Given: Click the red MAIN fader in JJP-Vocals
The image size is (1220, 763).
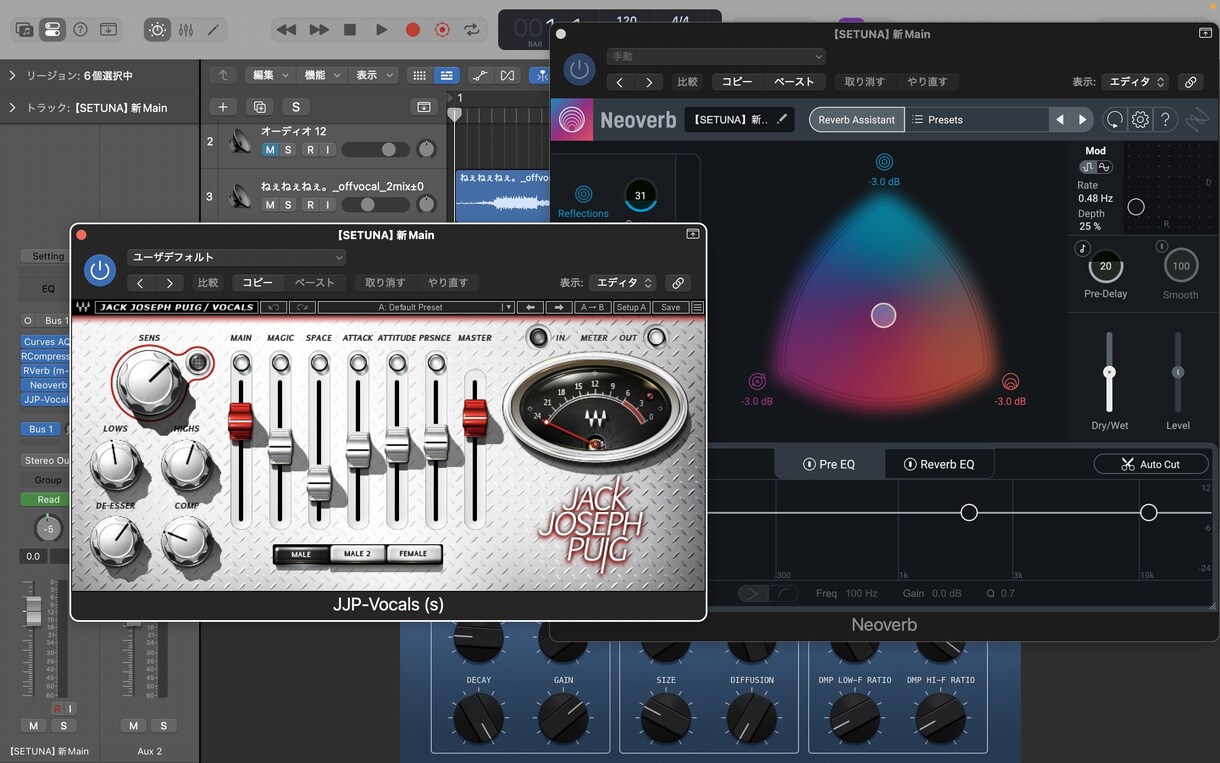Looking at the screenshot, I should (x=240, y=421).
